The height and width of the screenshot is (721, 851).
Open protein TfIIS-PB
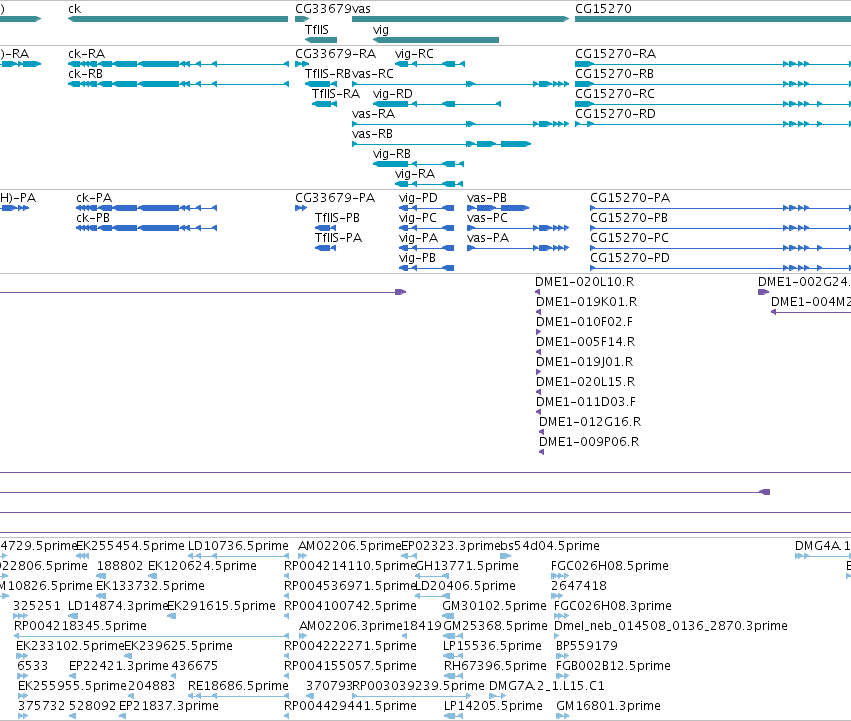coord(337,218)
